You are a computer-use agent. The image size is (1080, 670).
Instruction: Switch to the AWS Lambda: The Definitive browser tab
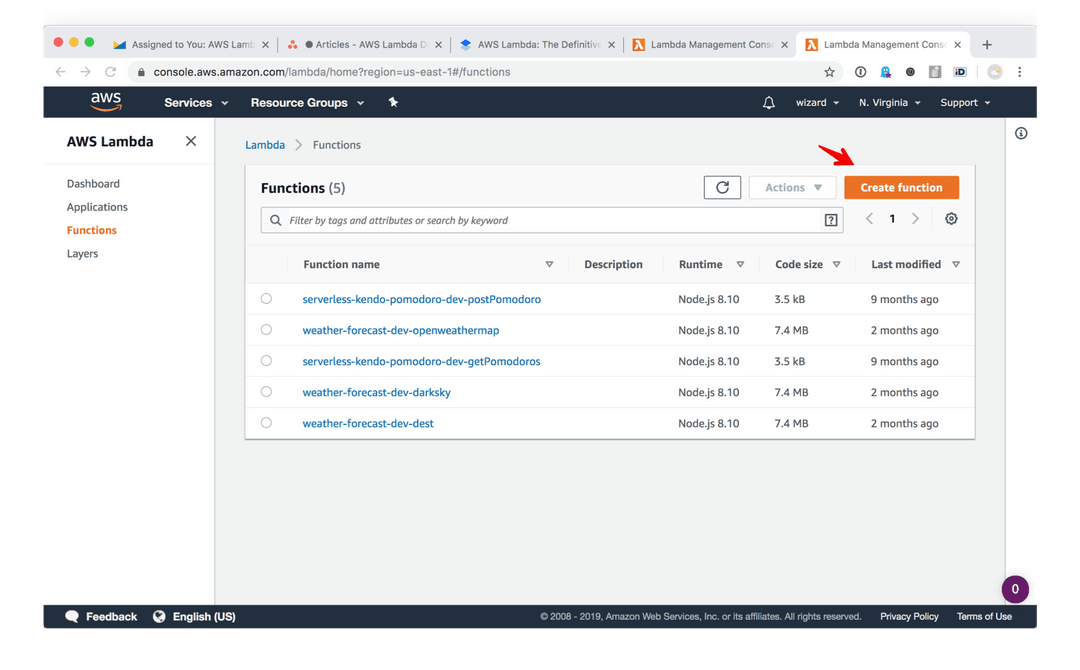[536, 44]
